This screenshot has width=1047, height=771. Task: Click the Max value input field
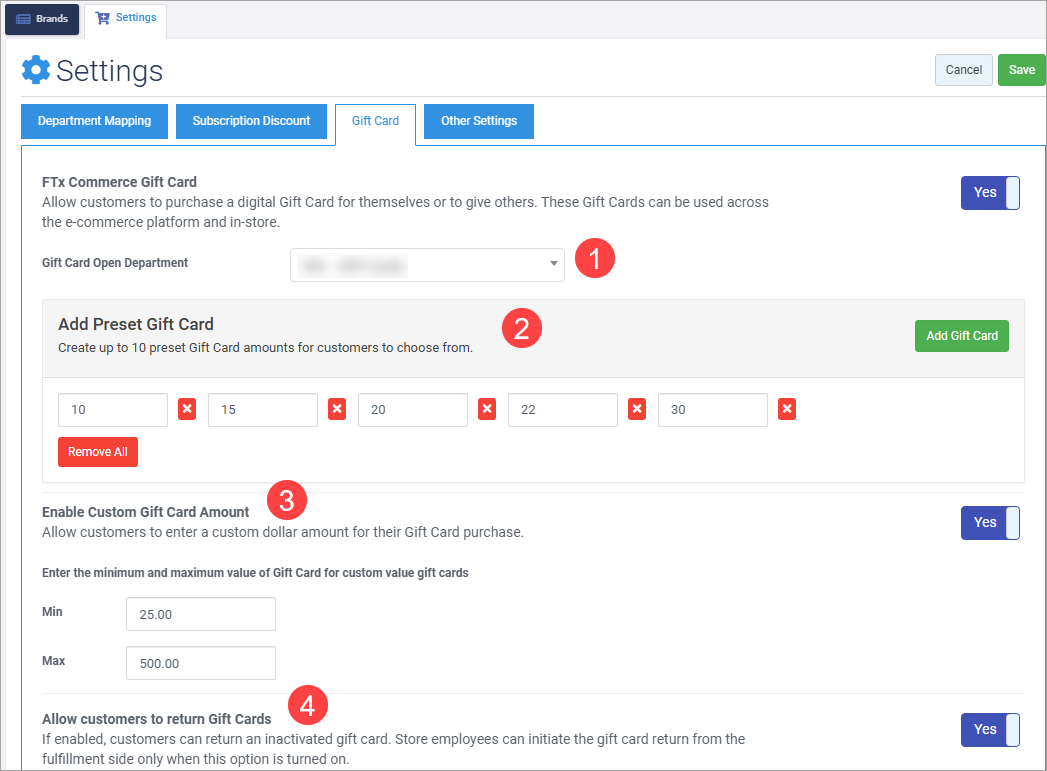[x=200, y=663]
